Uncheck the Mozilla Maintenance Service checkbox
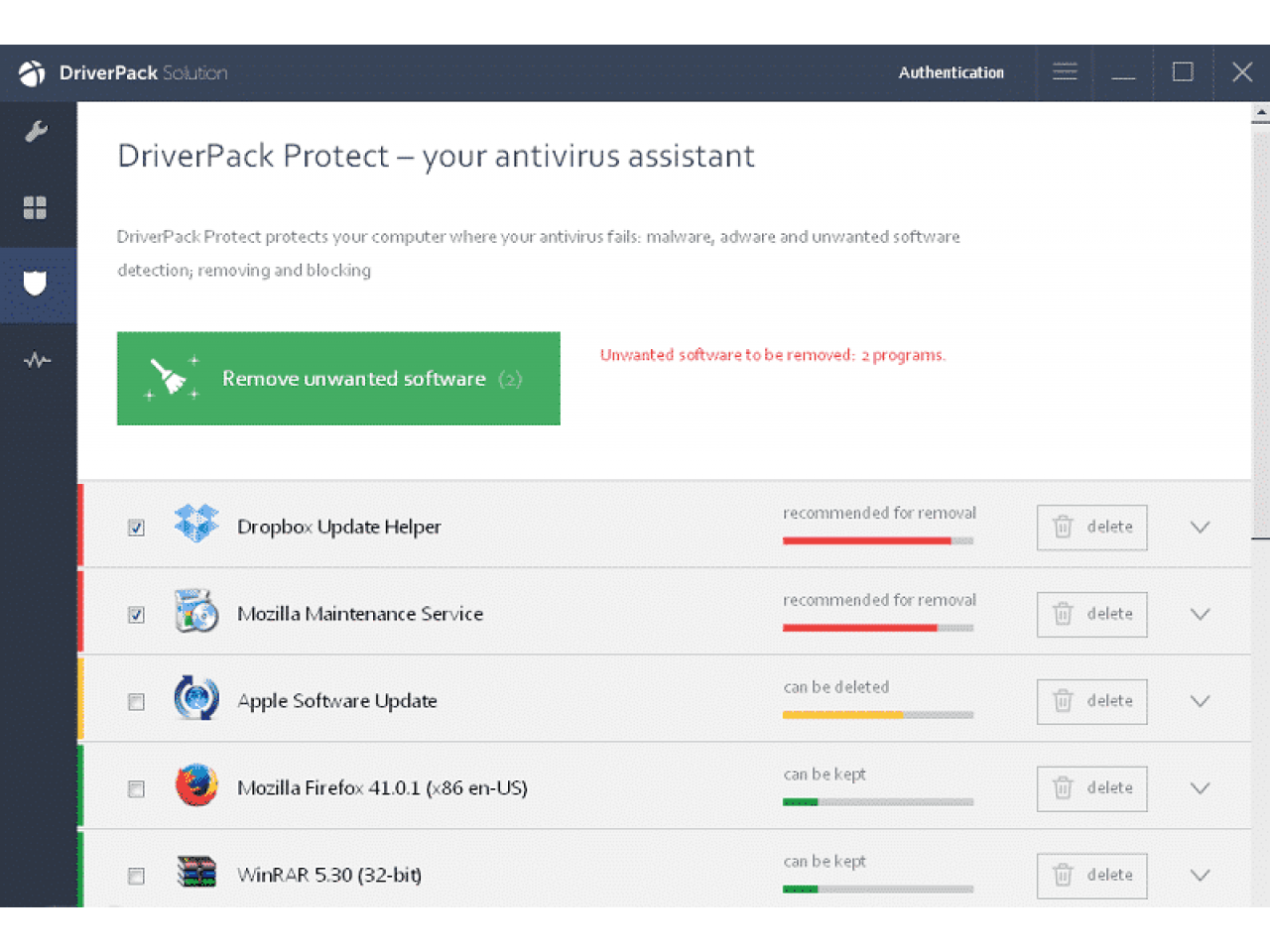 point(136,615)
